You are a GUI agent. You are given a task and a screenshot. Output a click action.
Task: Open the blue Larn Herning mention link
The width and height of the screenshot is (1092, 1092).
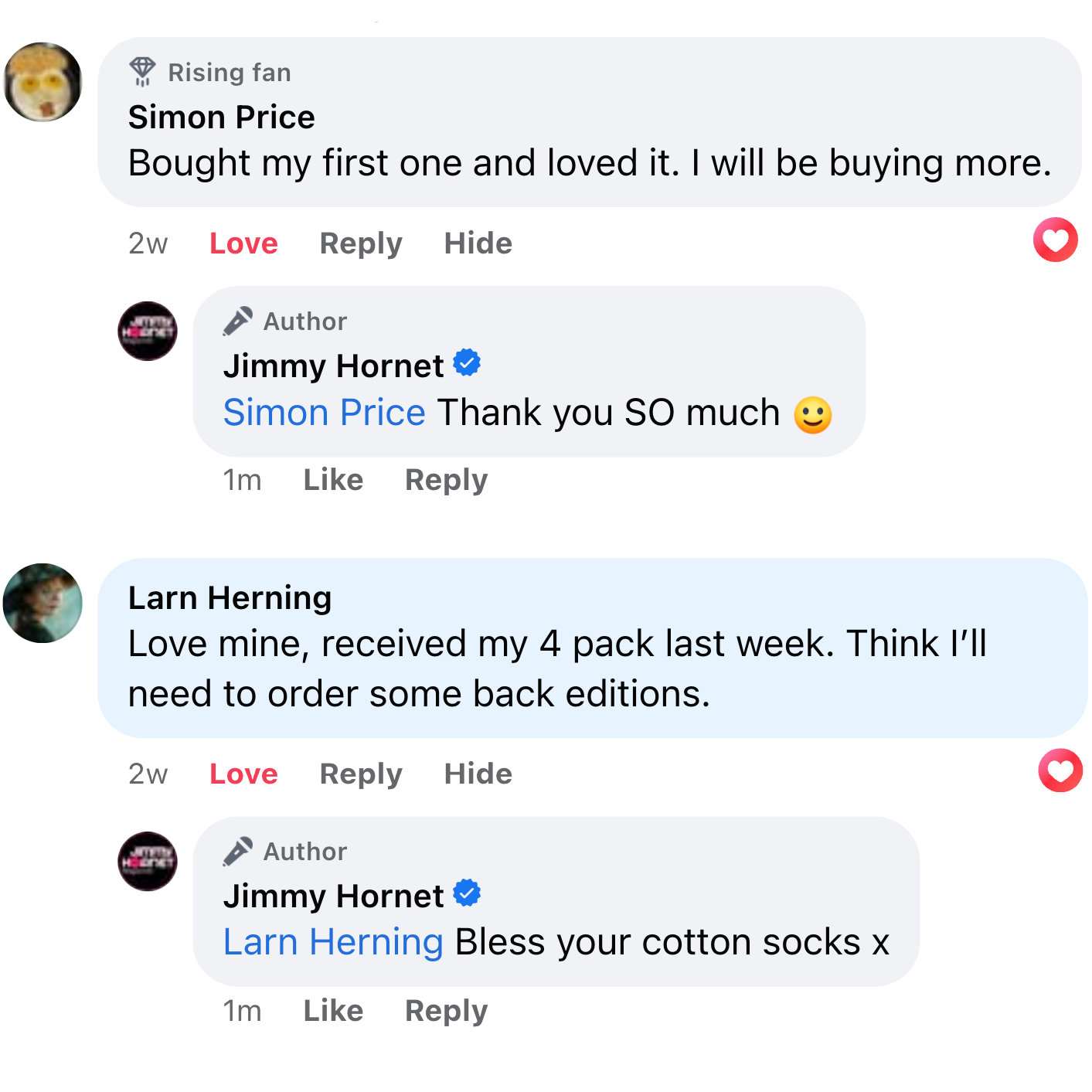pyautogui.click(x=333, y=942)
